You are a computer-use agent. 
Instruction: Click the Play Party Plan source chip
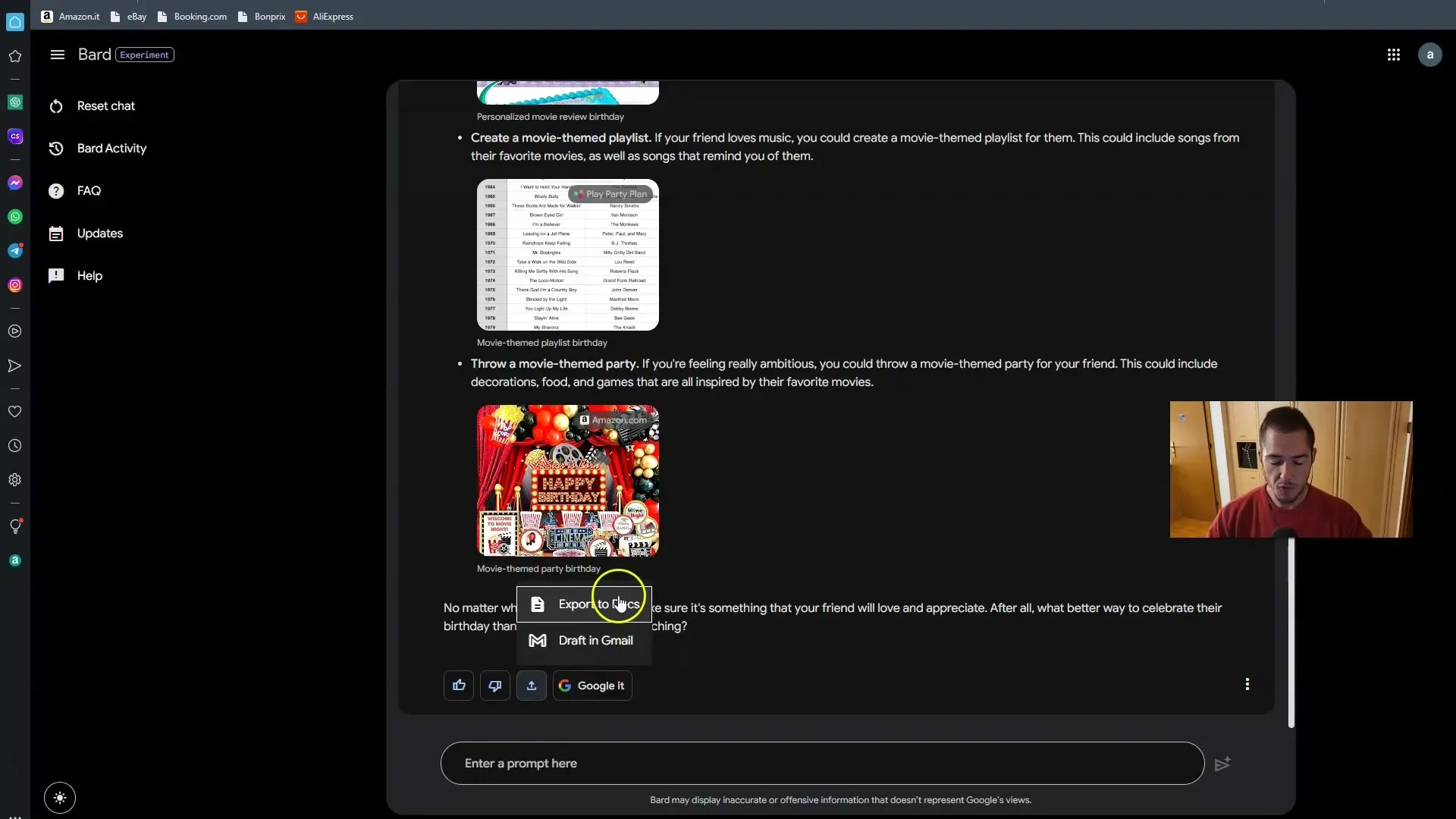610,194
